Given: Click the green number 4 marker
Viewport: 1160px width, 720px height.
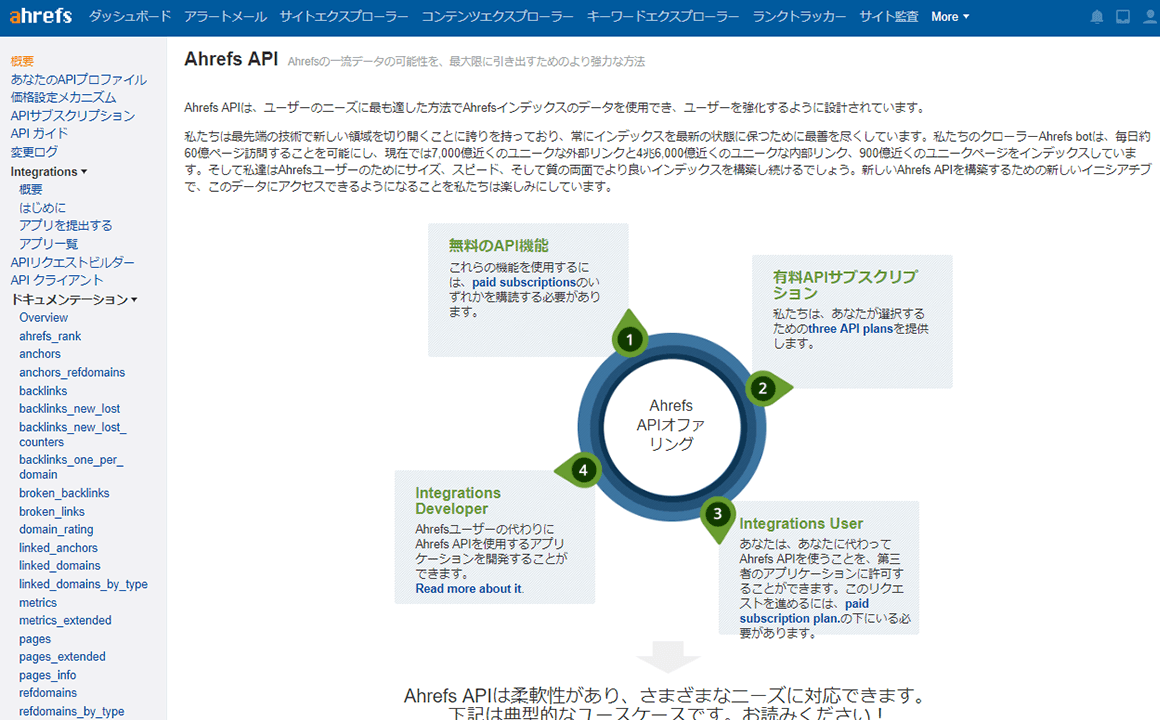Looking at the screenshot, I should 583,469.
